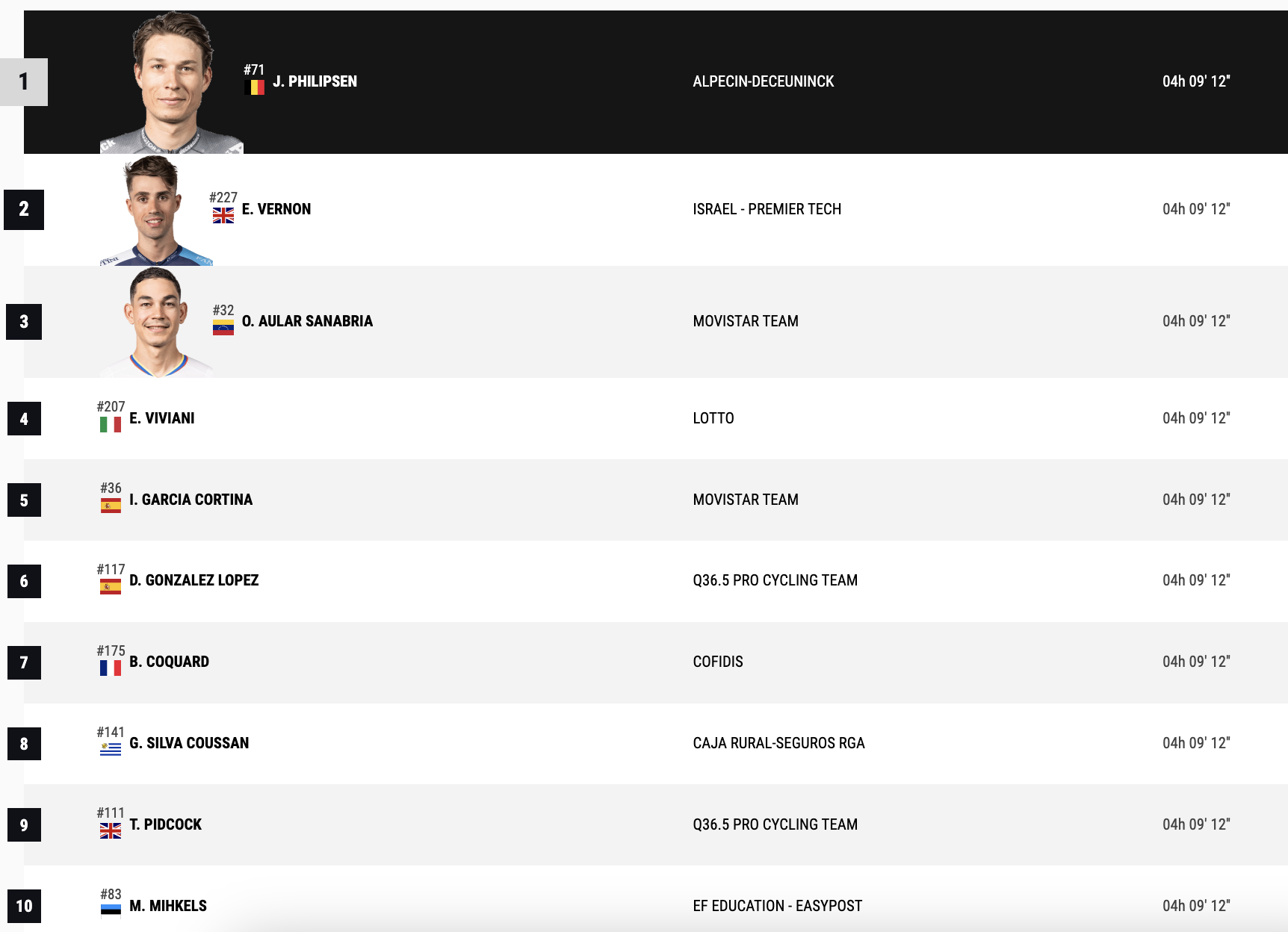Open the EF Education - EasyPost team link

coord(778,906)
